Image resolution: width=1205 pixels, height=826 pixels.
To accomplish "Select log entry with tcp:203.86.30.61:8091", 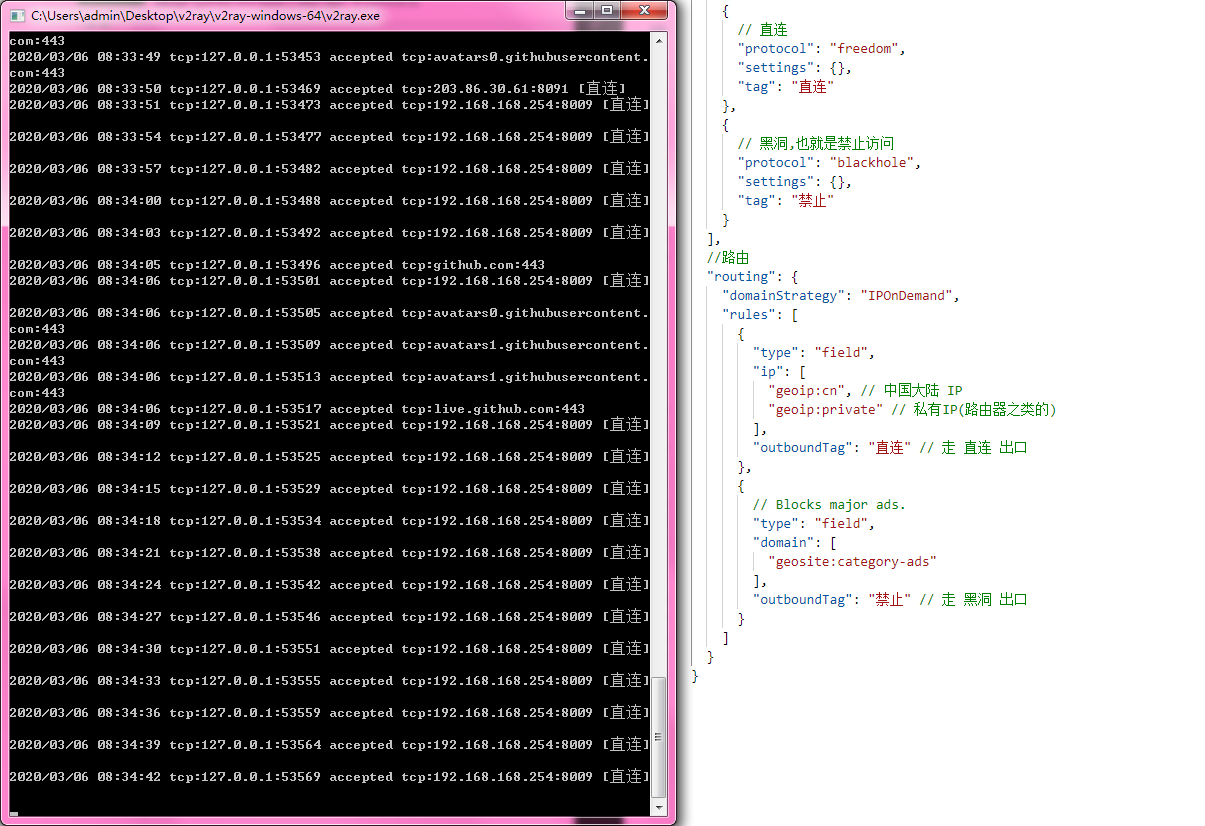I will [319, 88].
